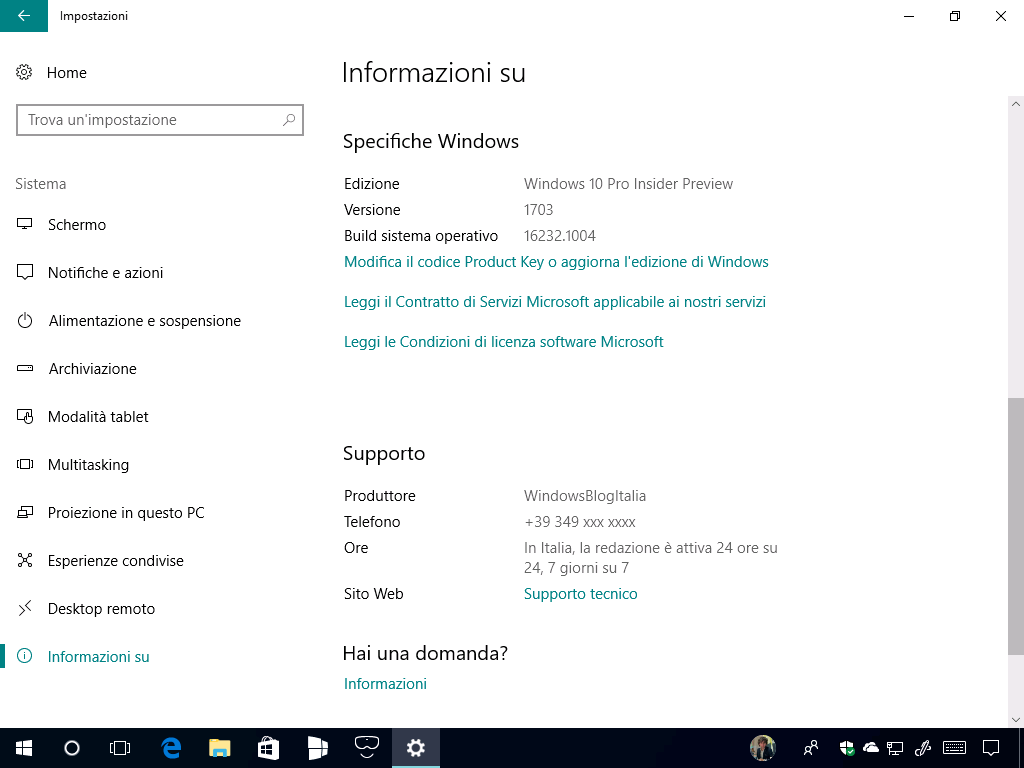Viewport: 1024px width, 768px height.
Task: Click the Settings gear on the taskbar
Action: pos(416,748)
